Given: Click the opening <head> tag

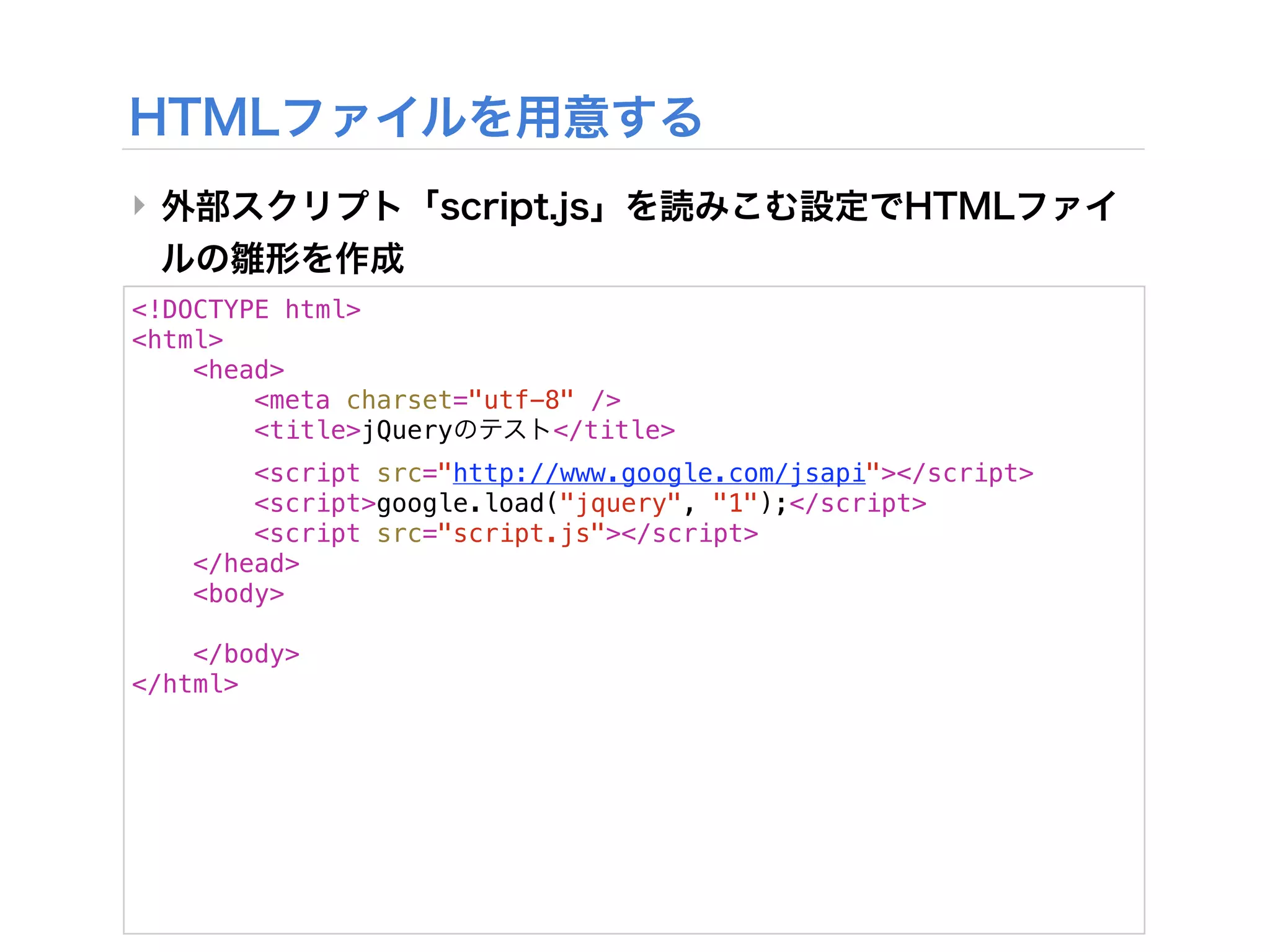Looking at the screenshot, I should pos(239,370).
